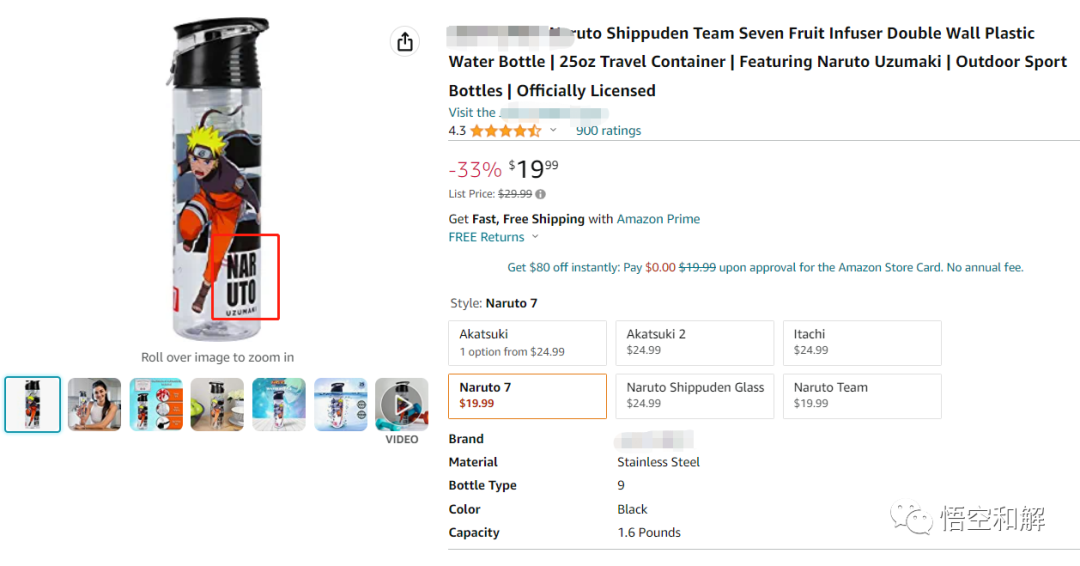Play the product video thumbnail

pyautogui.click(x=401, y=405)
